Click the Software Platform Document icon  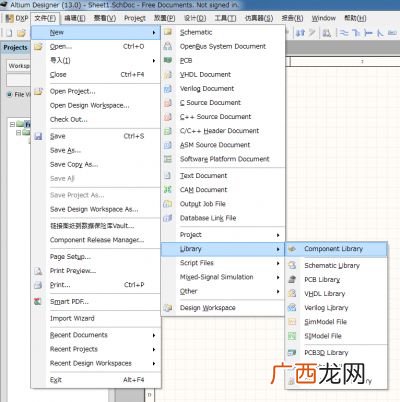[x=168, y=159]
